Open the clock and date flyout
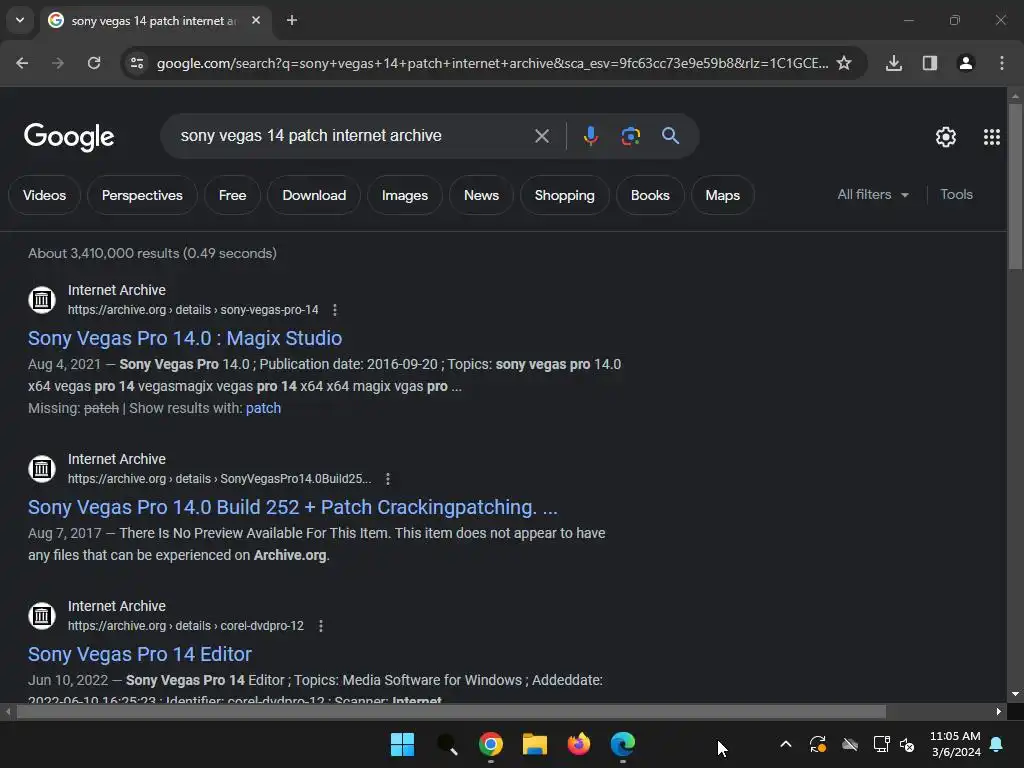Screen dimensions: 1024x768 click(955, 744)
